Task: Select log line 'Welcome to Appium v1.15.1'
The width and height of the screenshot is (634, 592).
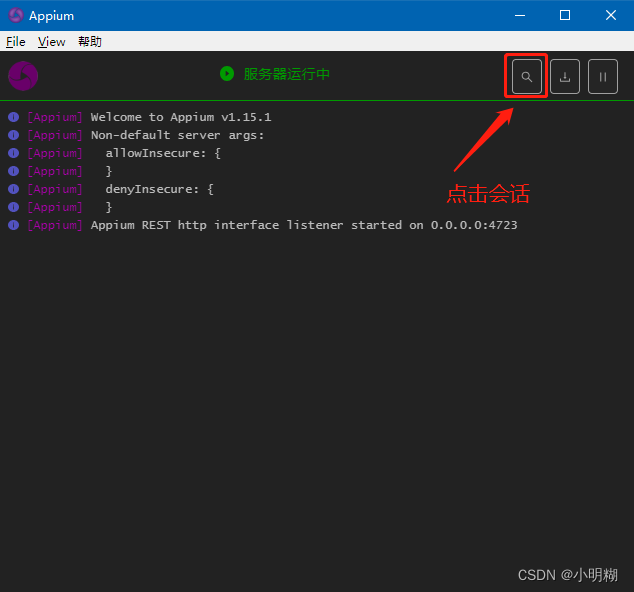Action: coord(181,117)
